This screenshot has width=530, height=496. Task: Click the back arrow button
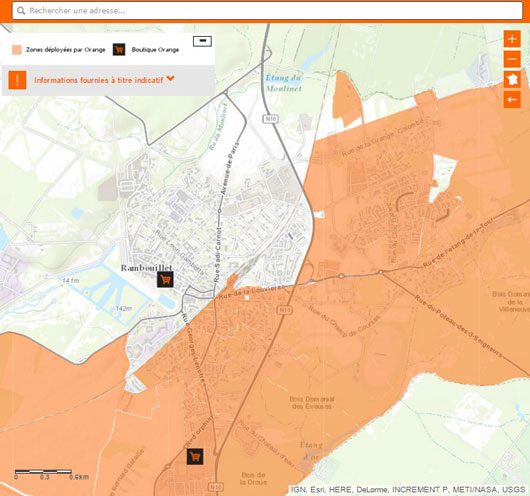pyautogui.click(x=512, y=99)
